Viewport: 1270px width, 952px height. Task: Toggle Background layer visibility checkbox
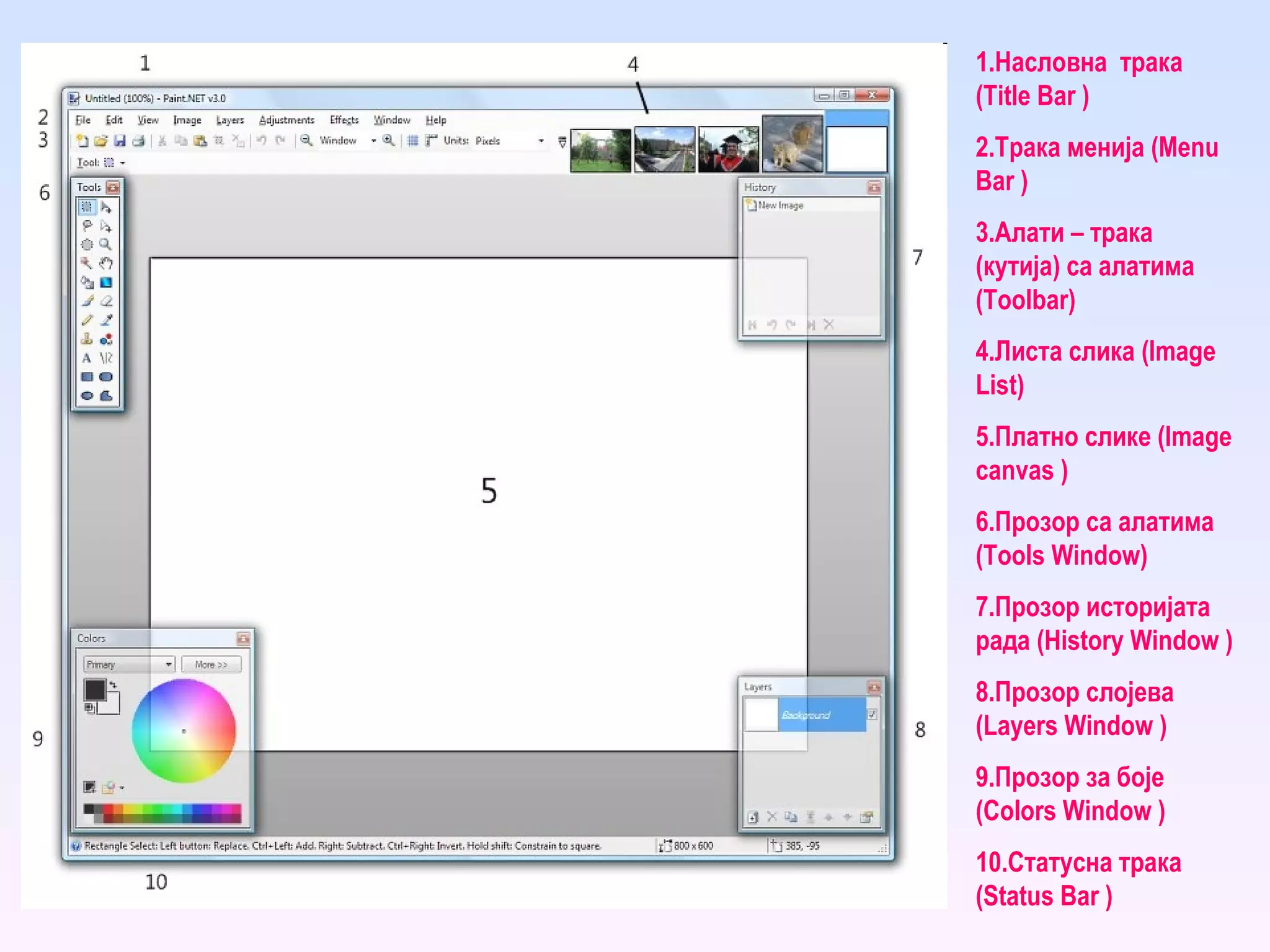(x=872, y=715)
